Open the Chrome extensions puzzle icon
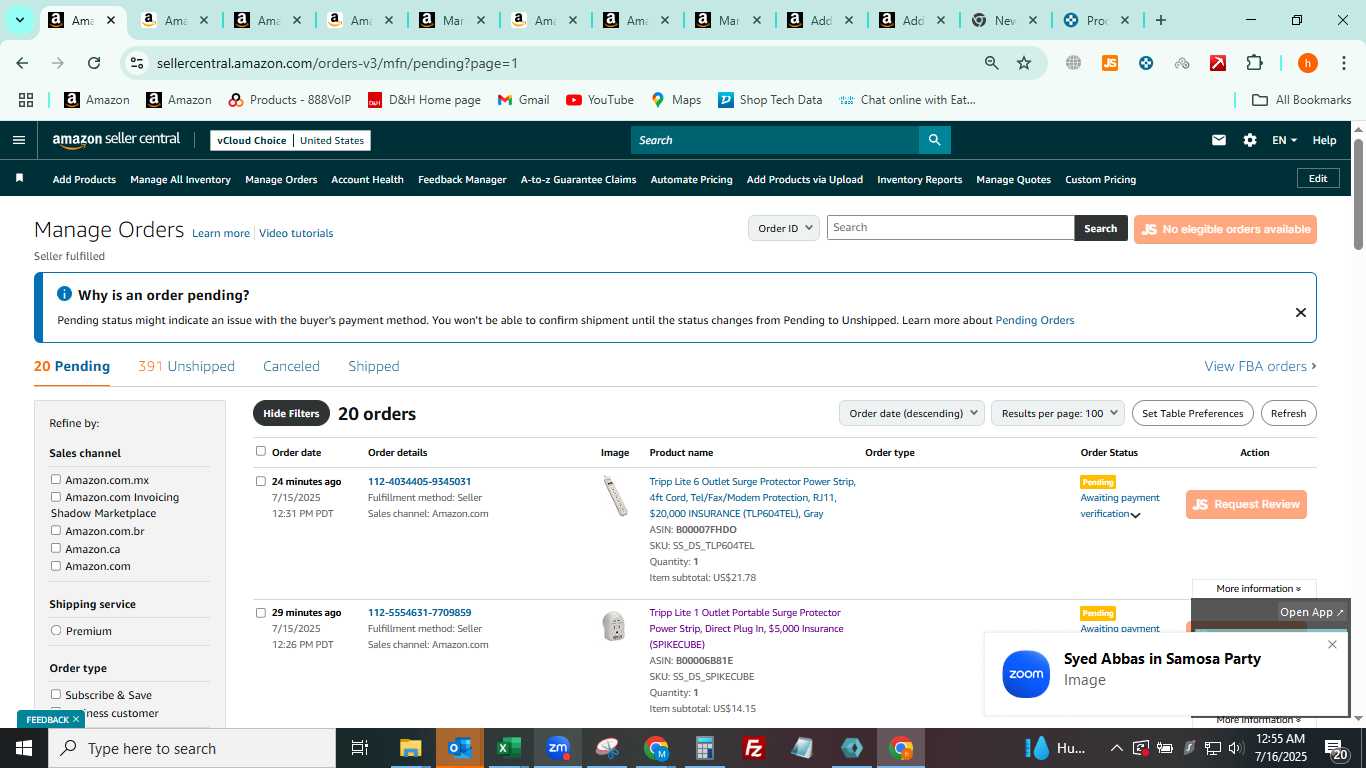The width and height of the screenshot is (1366, 768). tap(1254, 63)
